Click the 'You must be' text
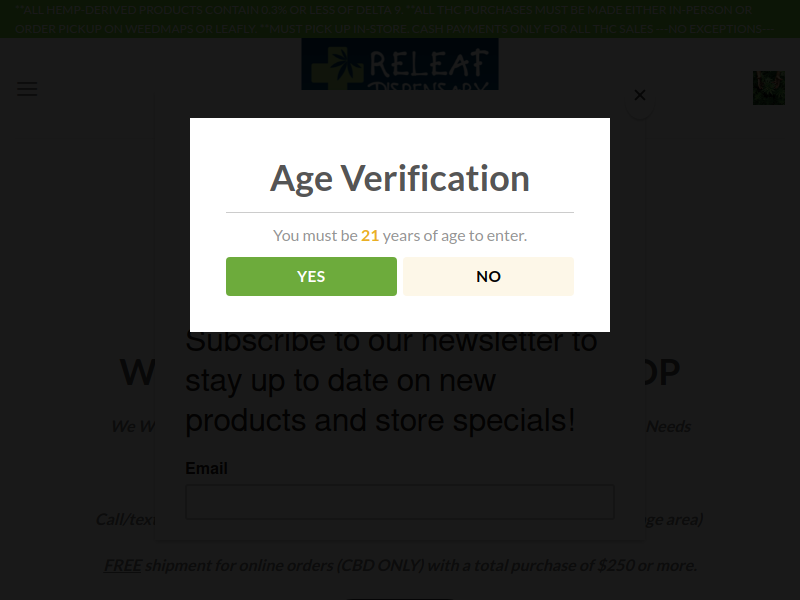Viewport: 800px width, 600px height. coord(315,236)
